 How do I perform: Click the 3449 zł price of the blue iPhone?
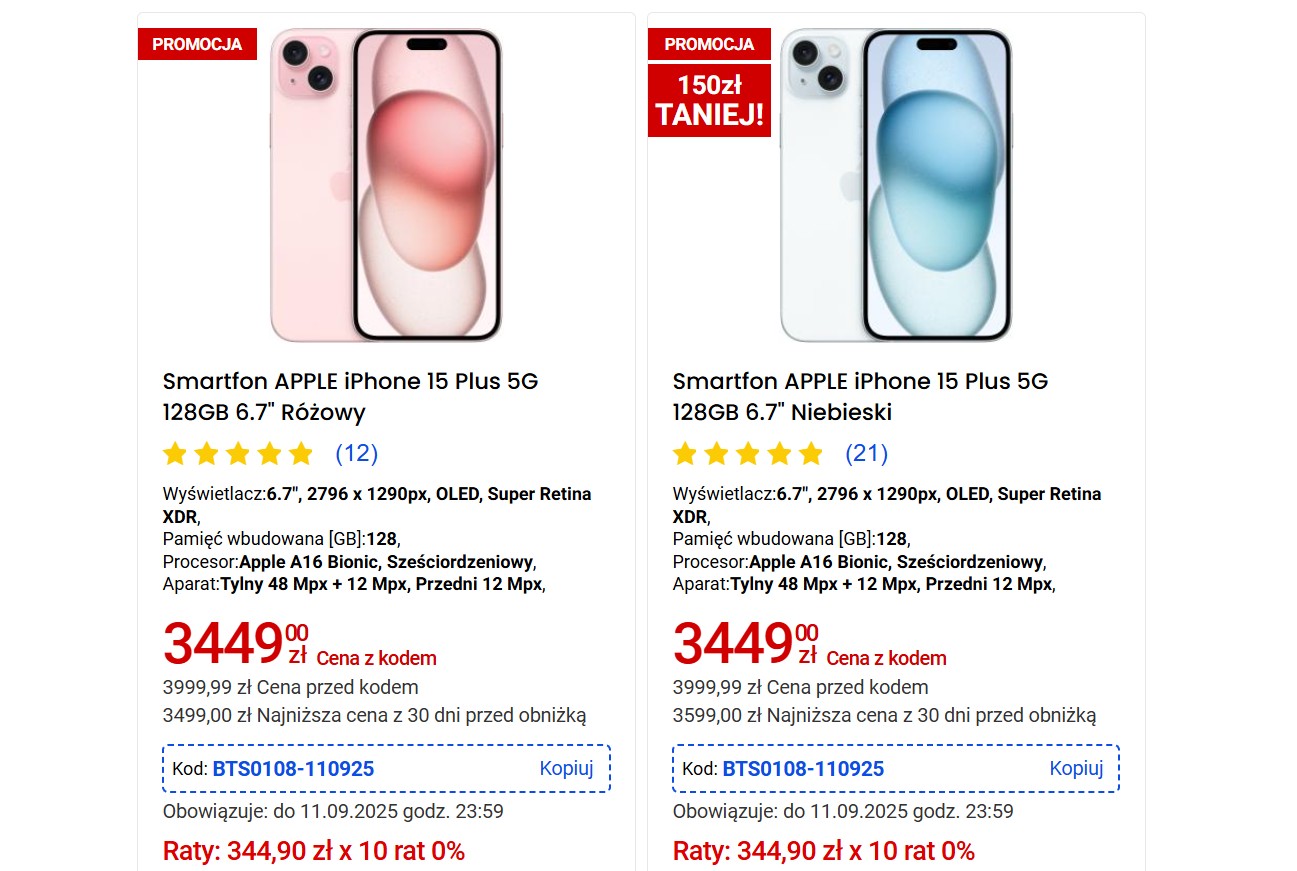[745, 643]
